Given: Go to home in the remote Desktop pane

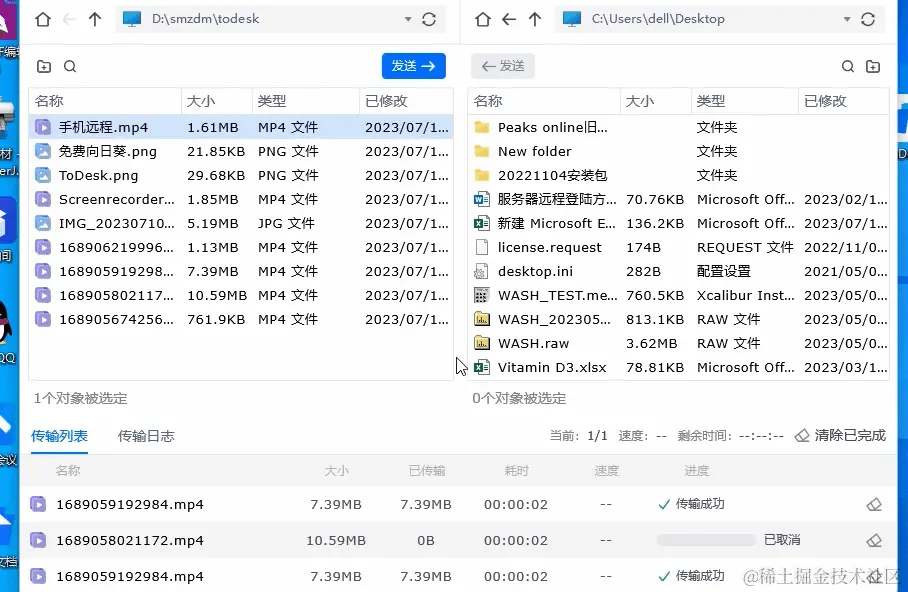Looking at the screenshot, I should coord(482,19).
